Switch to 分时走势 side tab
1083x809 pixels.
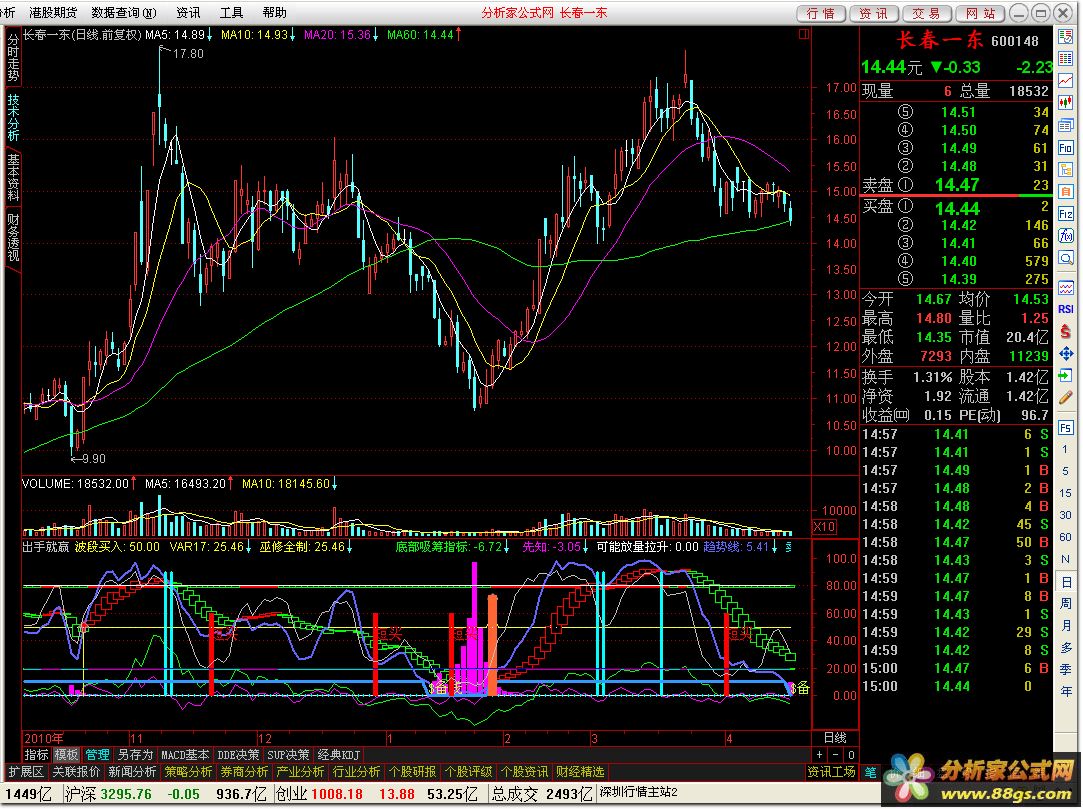click(13, 58)
